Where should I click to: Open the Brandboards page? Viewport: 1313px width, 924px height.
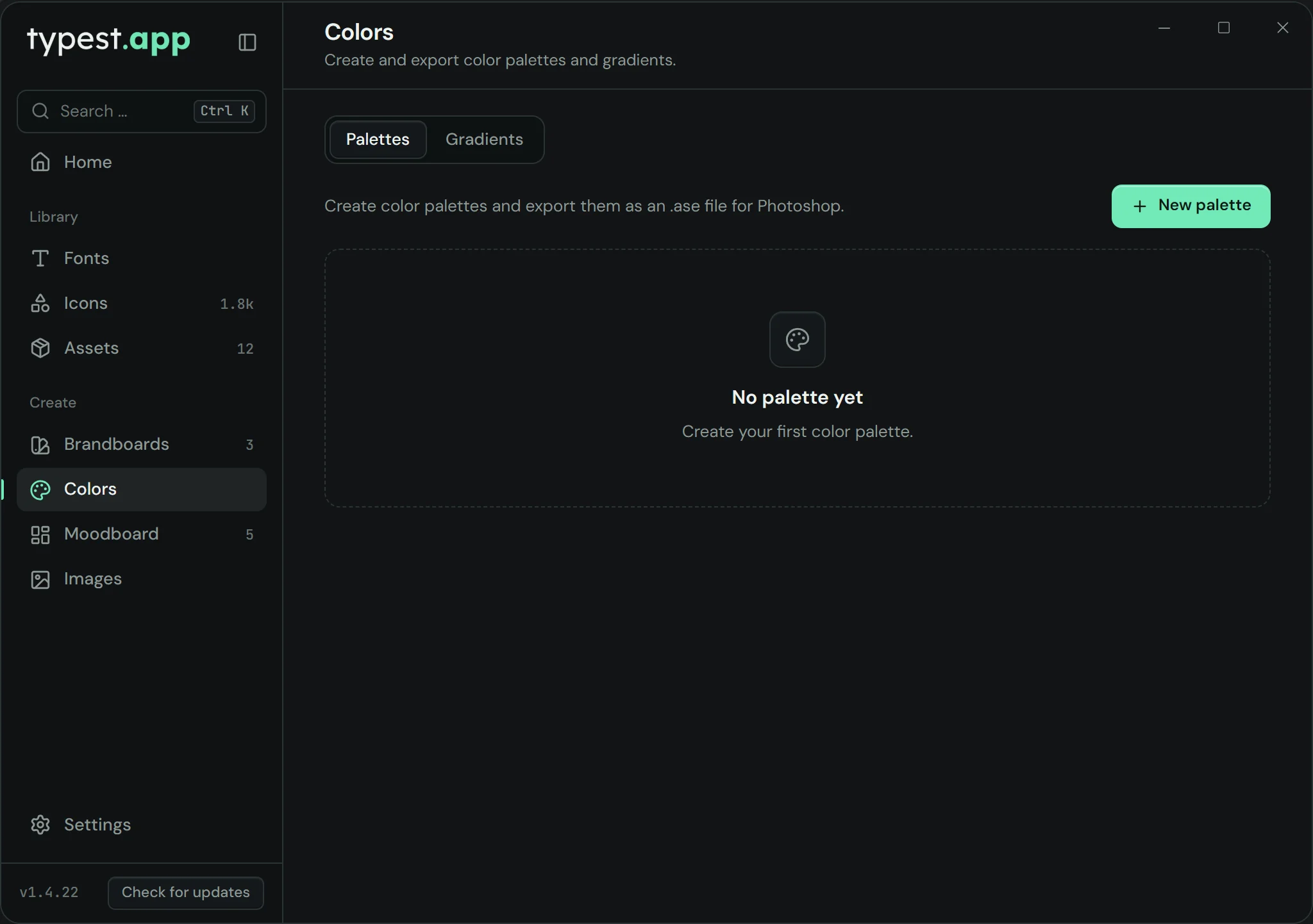click(x=142, y=444)
